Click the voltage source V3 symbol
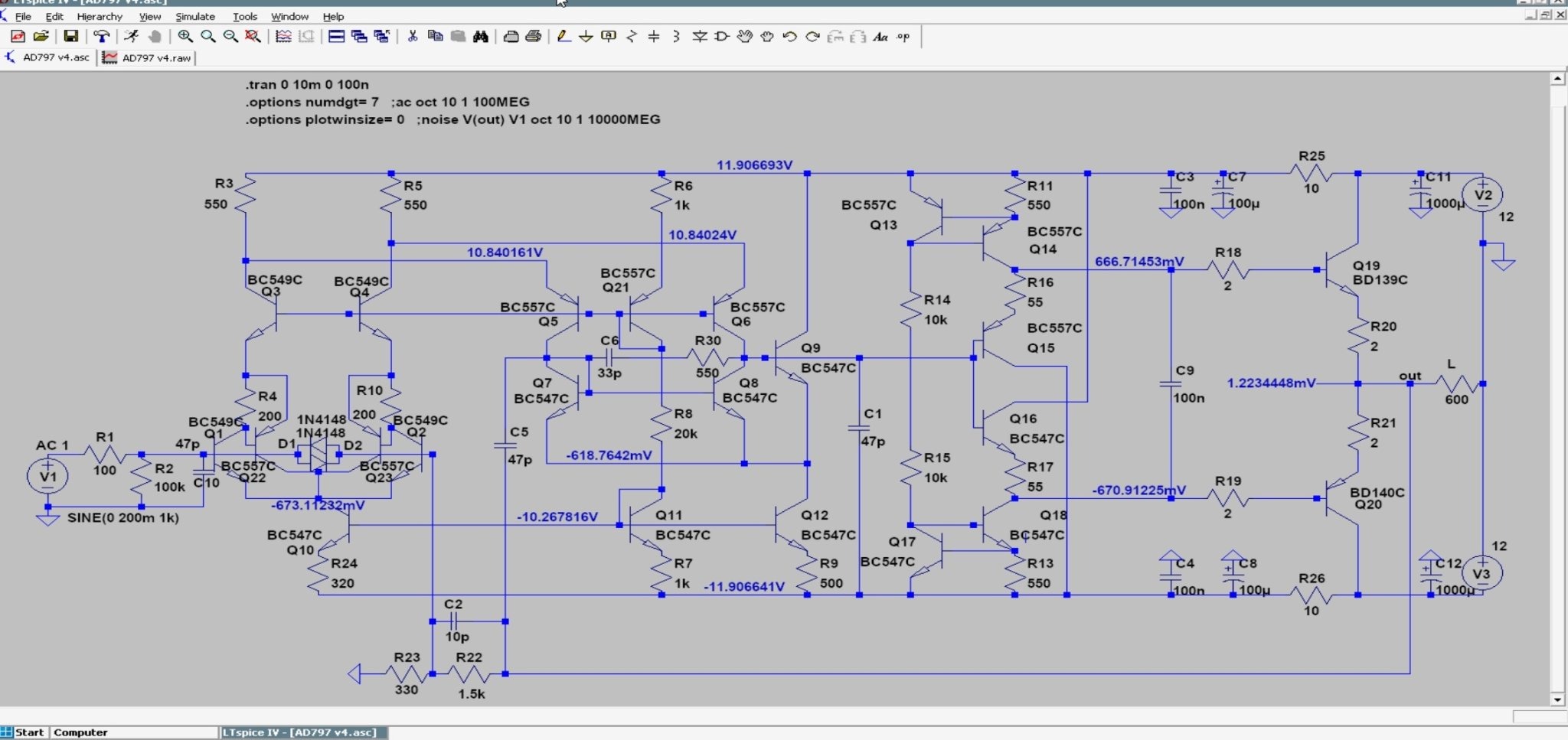 1482,573
